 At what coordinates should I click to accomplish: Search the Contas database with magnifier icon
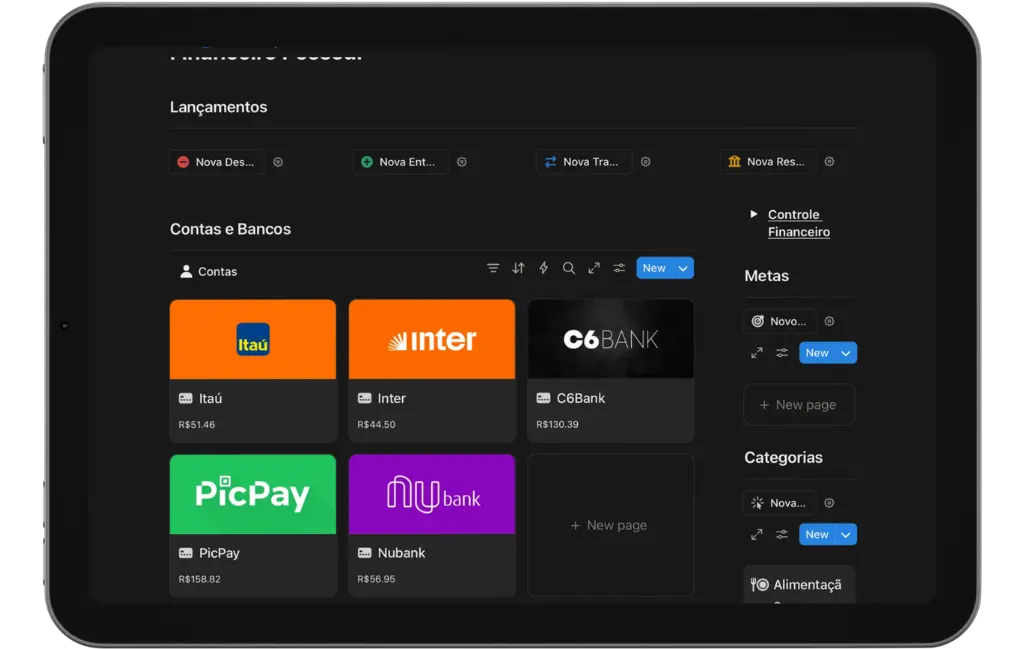click(x=569, y=268)
